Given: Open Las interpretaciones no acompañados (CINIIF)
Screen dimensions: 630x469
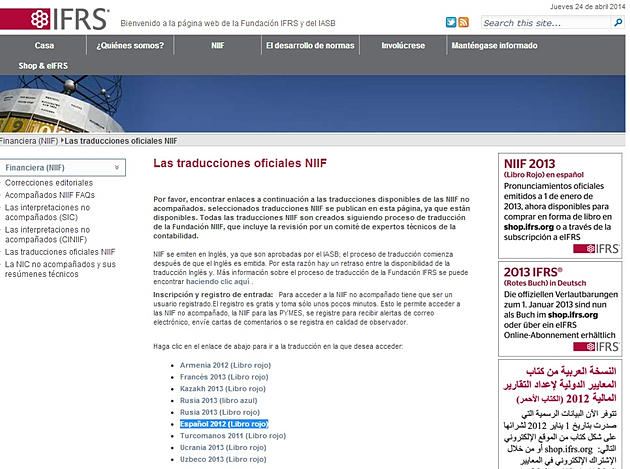Looking at the screenshot, I should pyautogui.click(x=47, y=235).
